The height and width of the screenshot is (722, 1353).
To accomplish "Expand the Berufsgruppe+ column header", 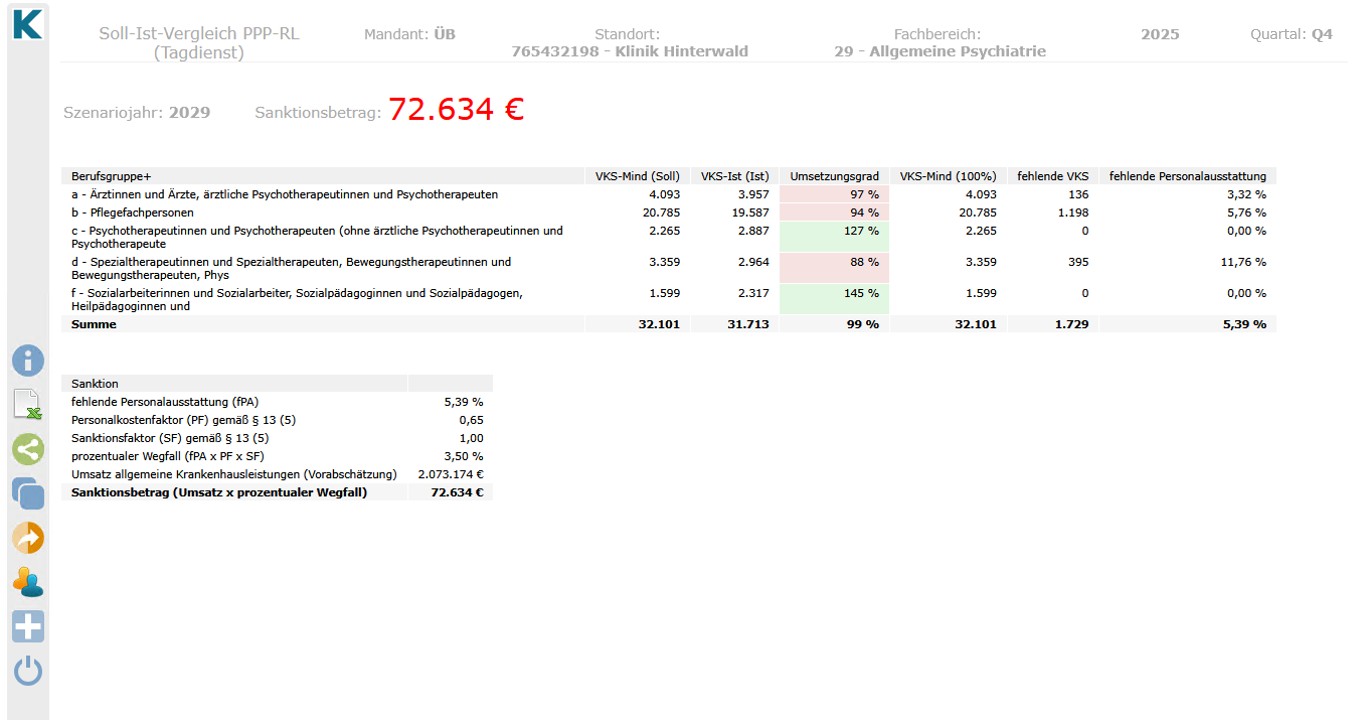I will 111,176.
